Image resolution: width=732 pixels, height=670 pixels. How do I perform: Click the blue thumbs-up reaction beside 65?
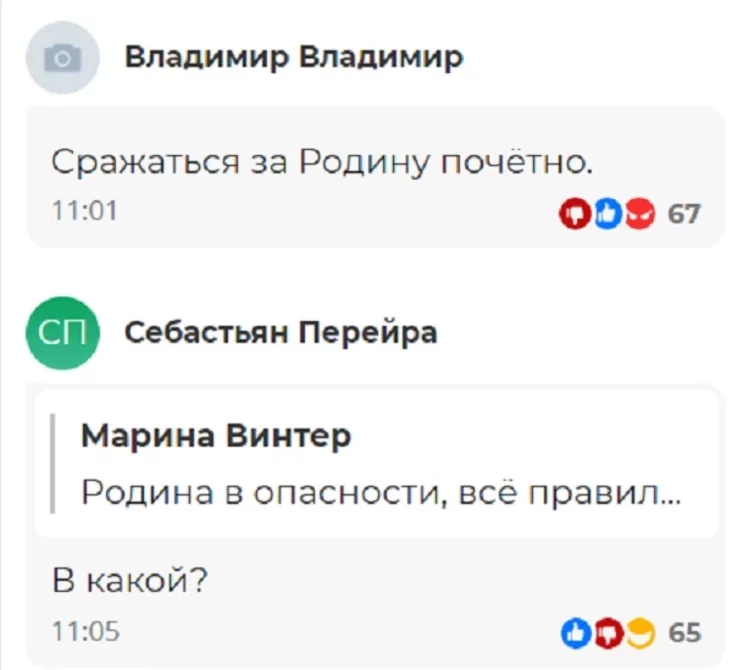pyautogui.click(x=576, y=633)
